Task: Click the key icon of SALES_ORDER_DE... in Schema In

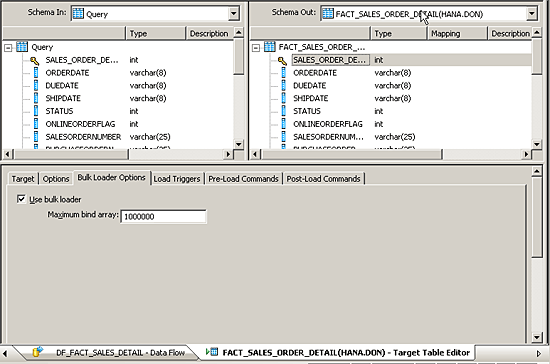Action: click(34, 60)
